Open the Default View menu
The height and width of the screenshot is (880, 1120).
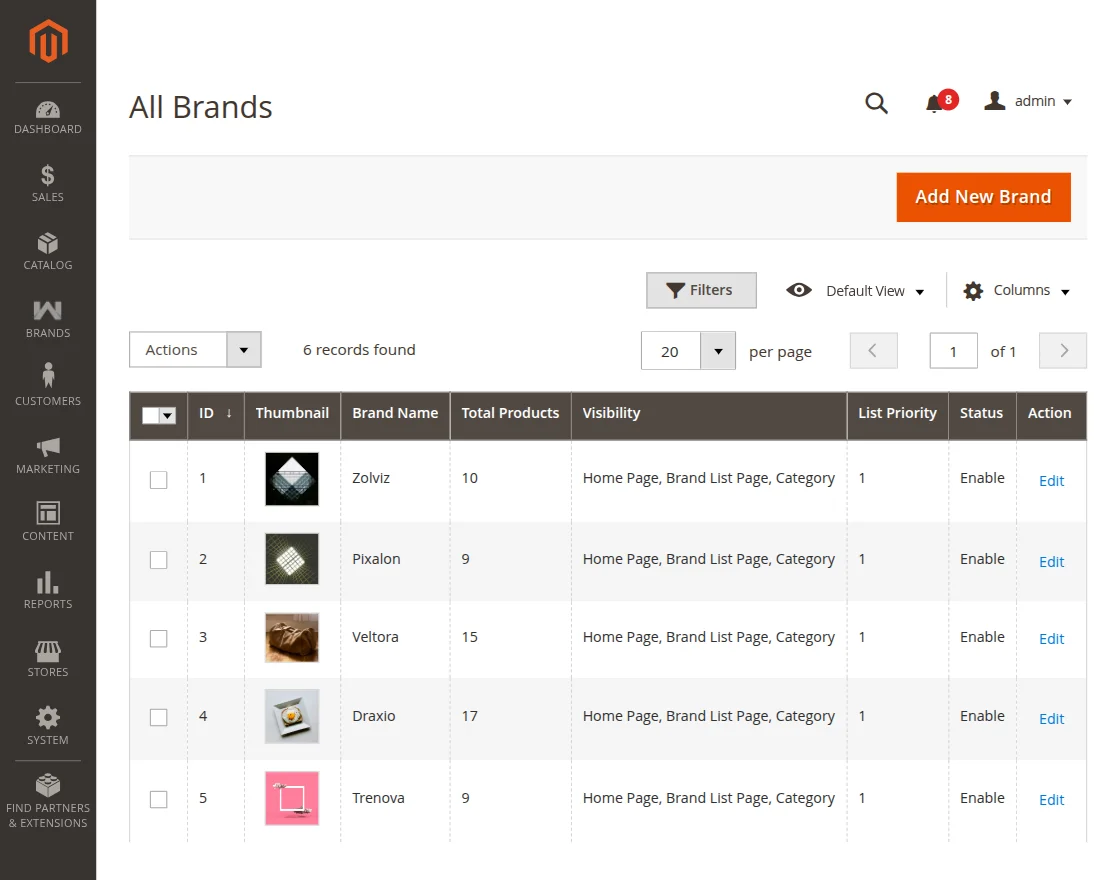[856, 291]
